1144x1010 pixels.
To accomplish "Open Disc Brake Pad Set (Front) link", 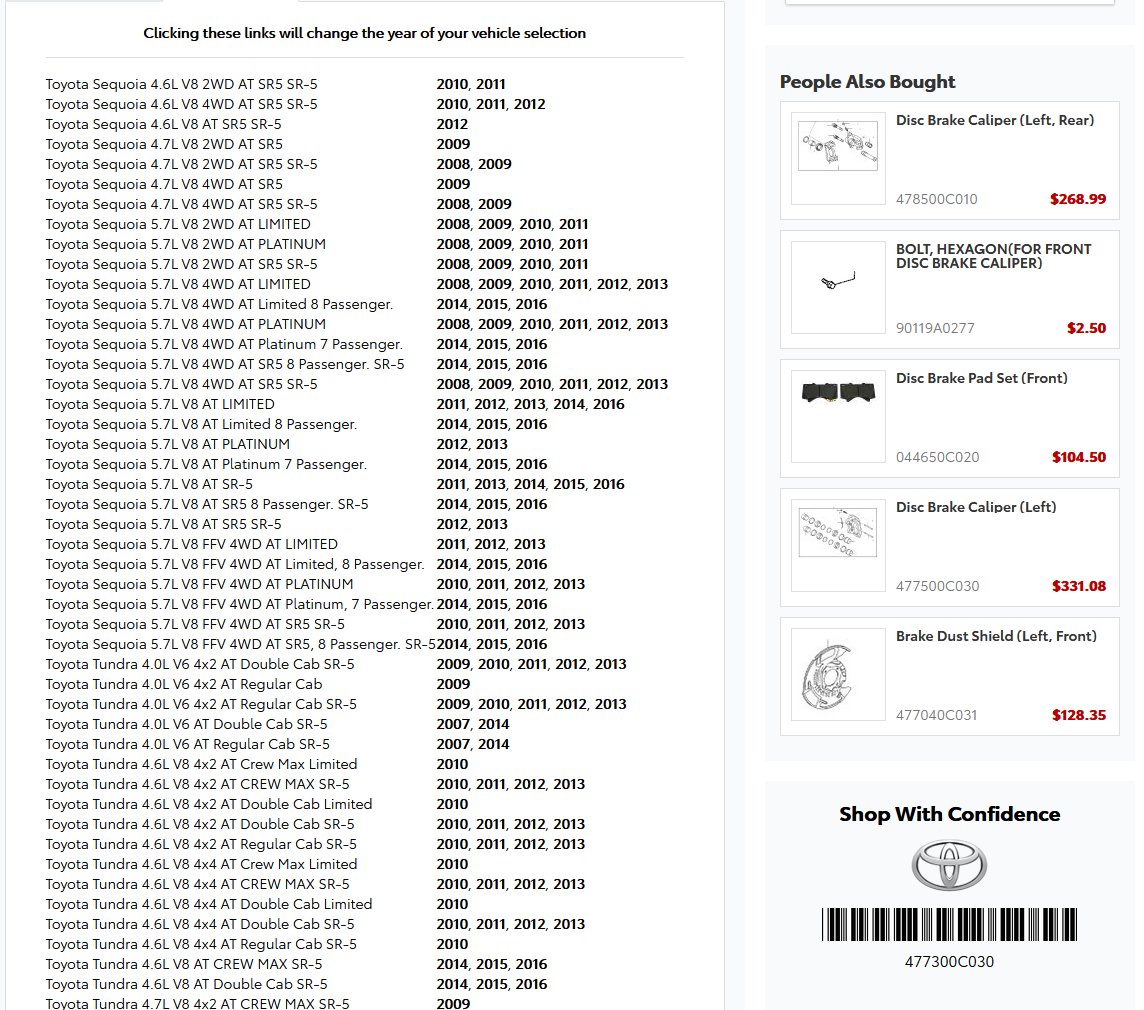I will tap(981, 378).
